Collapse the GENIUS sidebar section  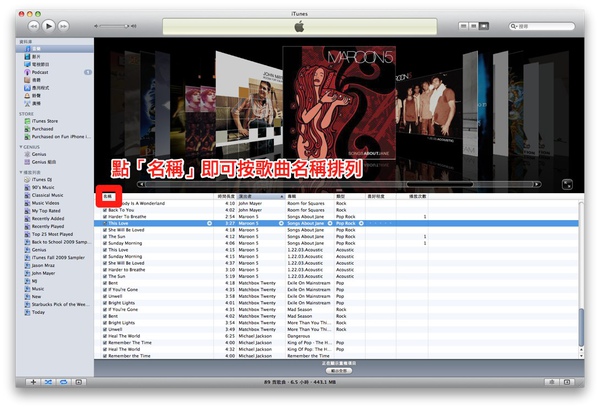click(x=21, y=147)
